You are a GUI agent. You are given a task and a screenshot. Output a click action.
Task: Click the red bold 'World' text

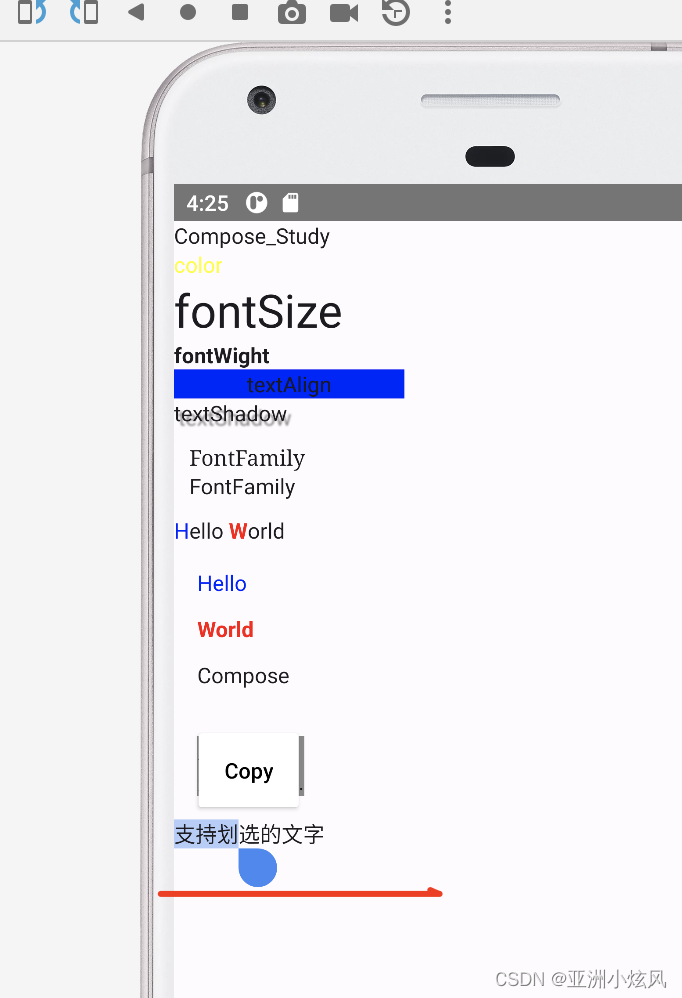tap(226, 629)
